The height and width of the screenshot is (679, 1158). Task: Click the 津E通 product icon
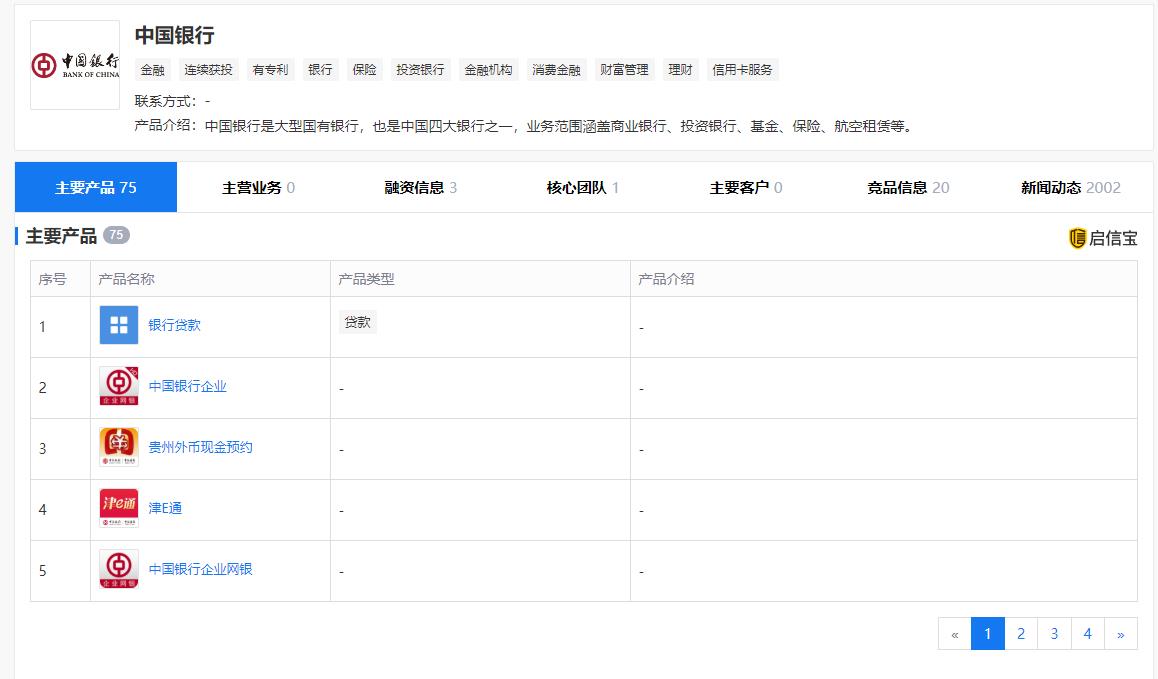[x=119, y=508]
